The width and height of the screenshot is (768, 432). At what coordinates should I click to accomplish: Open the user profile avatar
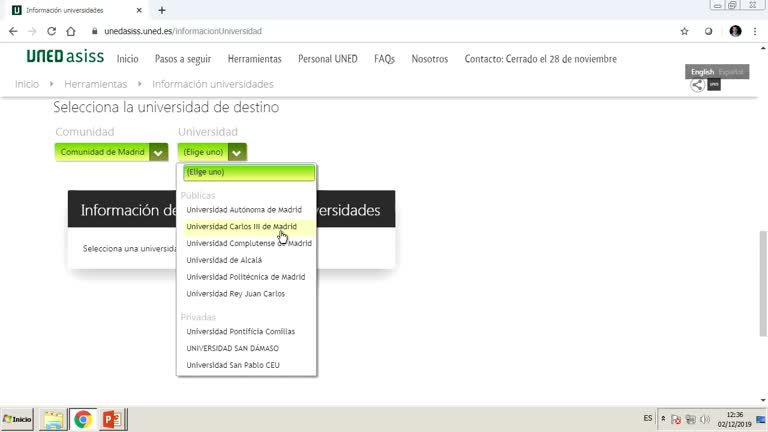[x=735, y=31]
